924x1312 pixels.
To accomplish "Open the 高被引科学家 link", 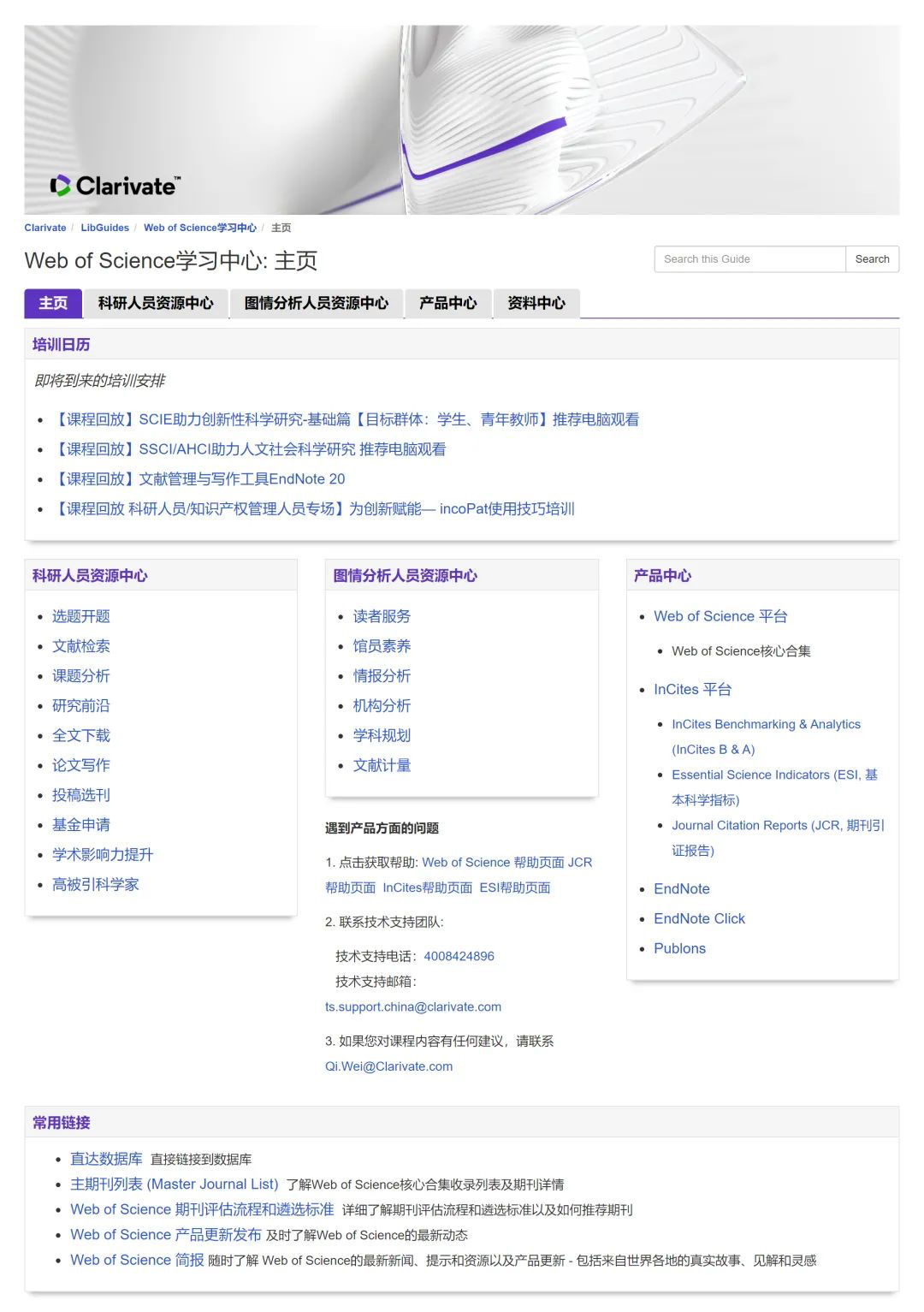I will (x=96, y=885).
